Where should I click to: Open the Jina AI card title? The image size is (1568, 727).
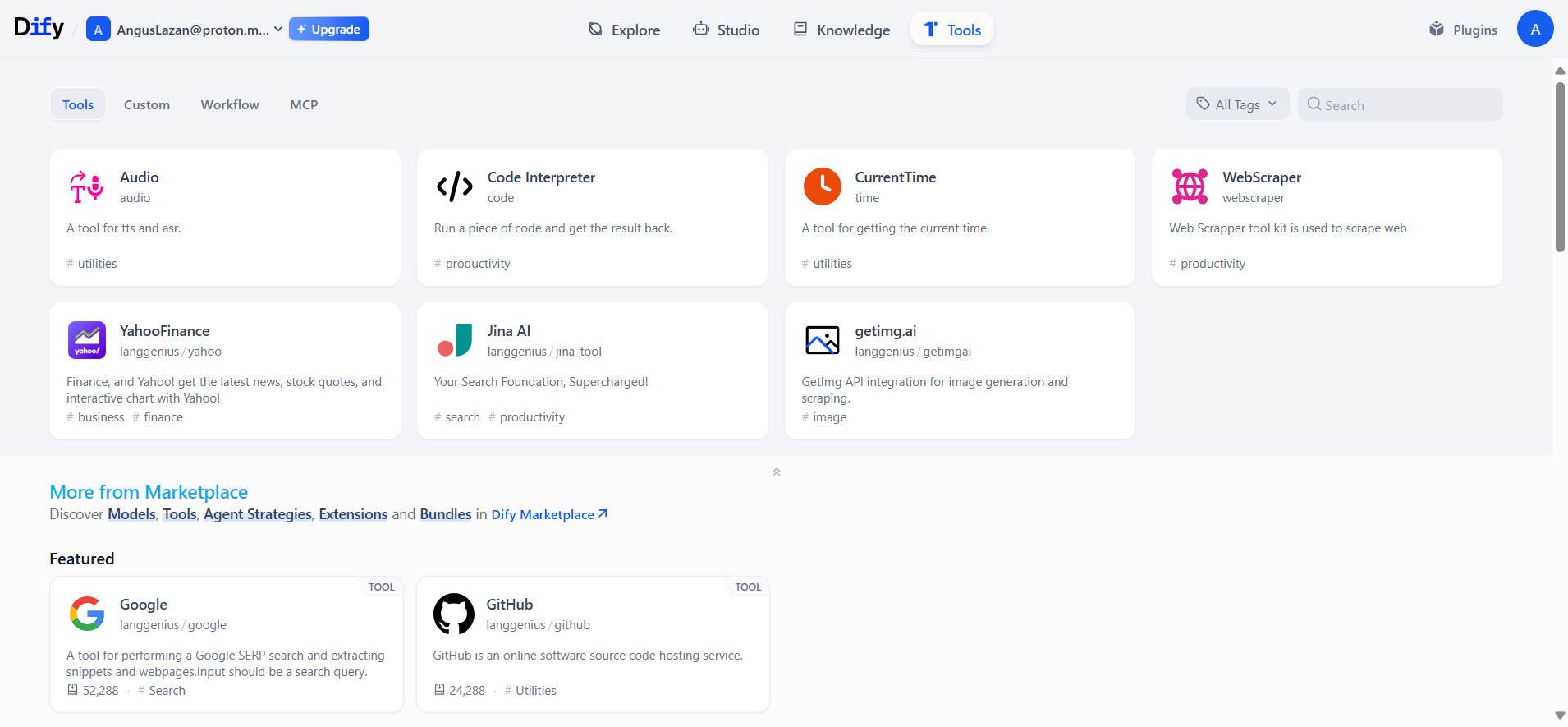coord(509,331)
